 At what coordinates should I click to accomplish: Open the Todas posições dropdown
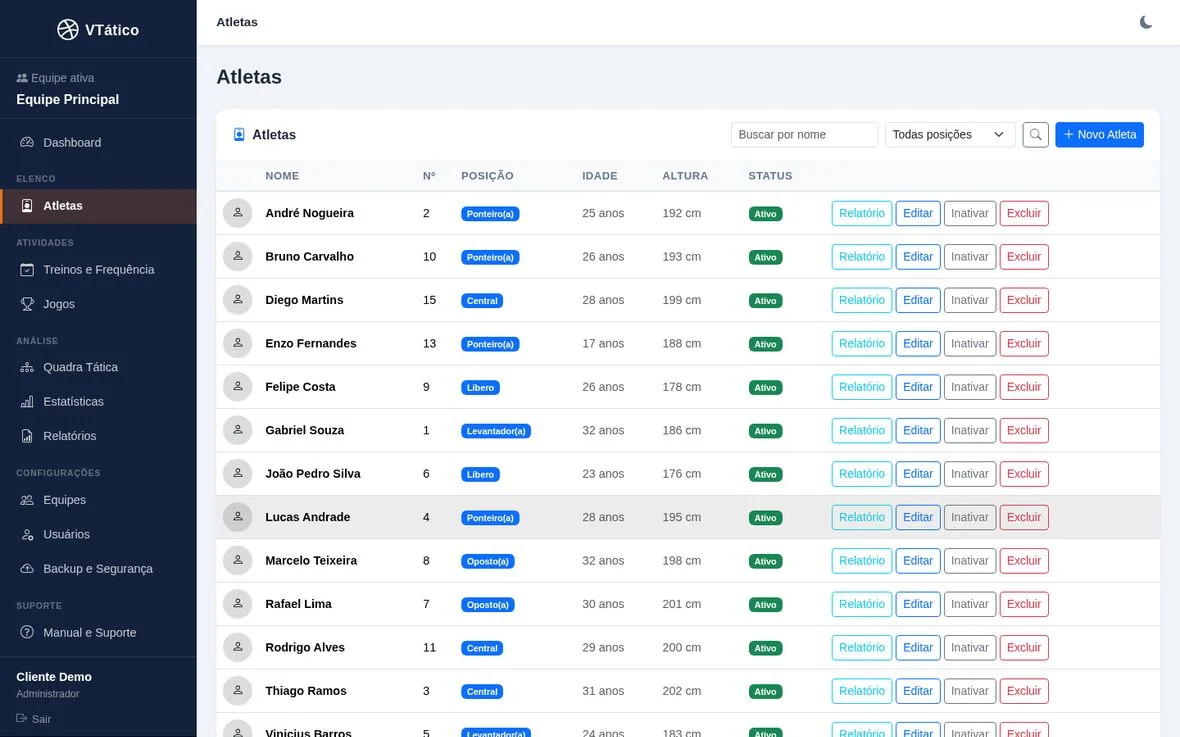point(950,135)
